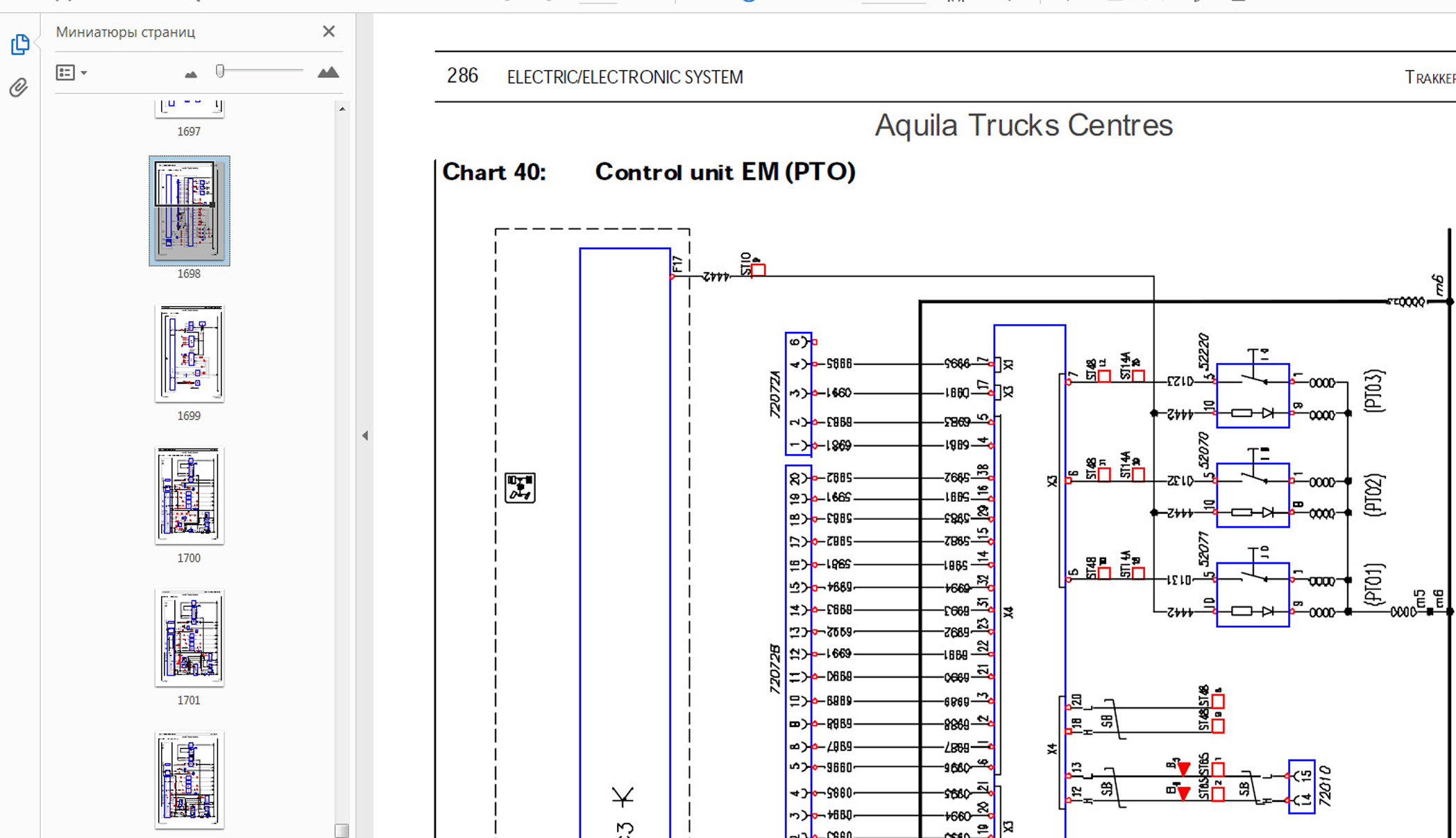Click the vehicle chassis symbol in diagram
Image resolution: width=1456 pixels, height=838 pixels.
pyautogui.click(x=520, y=487)
